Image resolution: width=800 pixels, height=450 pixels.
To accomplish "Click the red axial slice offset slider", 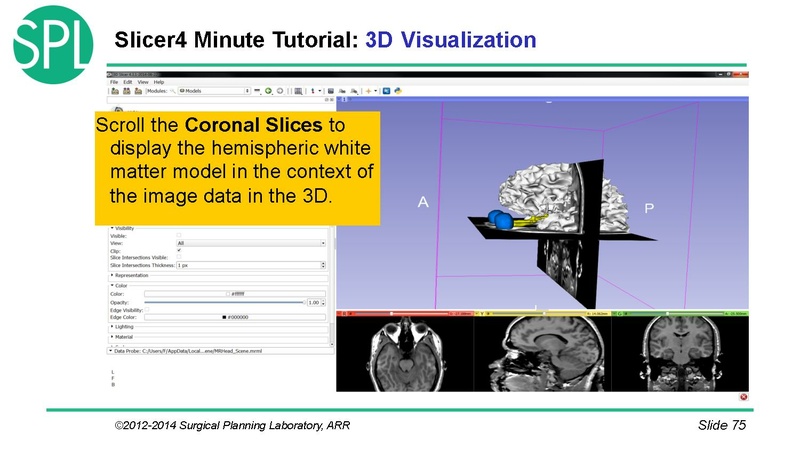I will 402,313.
